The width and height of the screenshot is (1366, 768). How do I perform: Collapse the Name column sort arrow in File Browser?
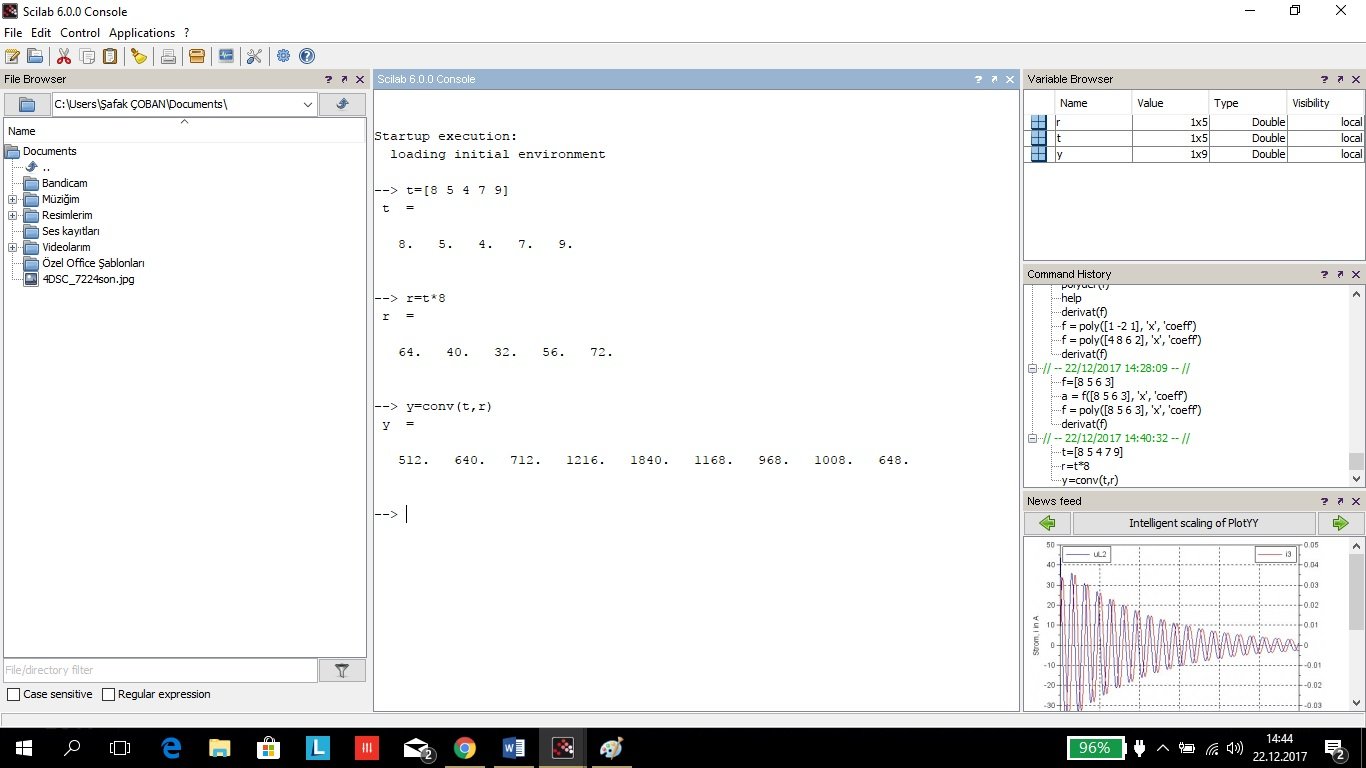click(184, 121)
